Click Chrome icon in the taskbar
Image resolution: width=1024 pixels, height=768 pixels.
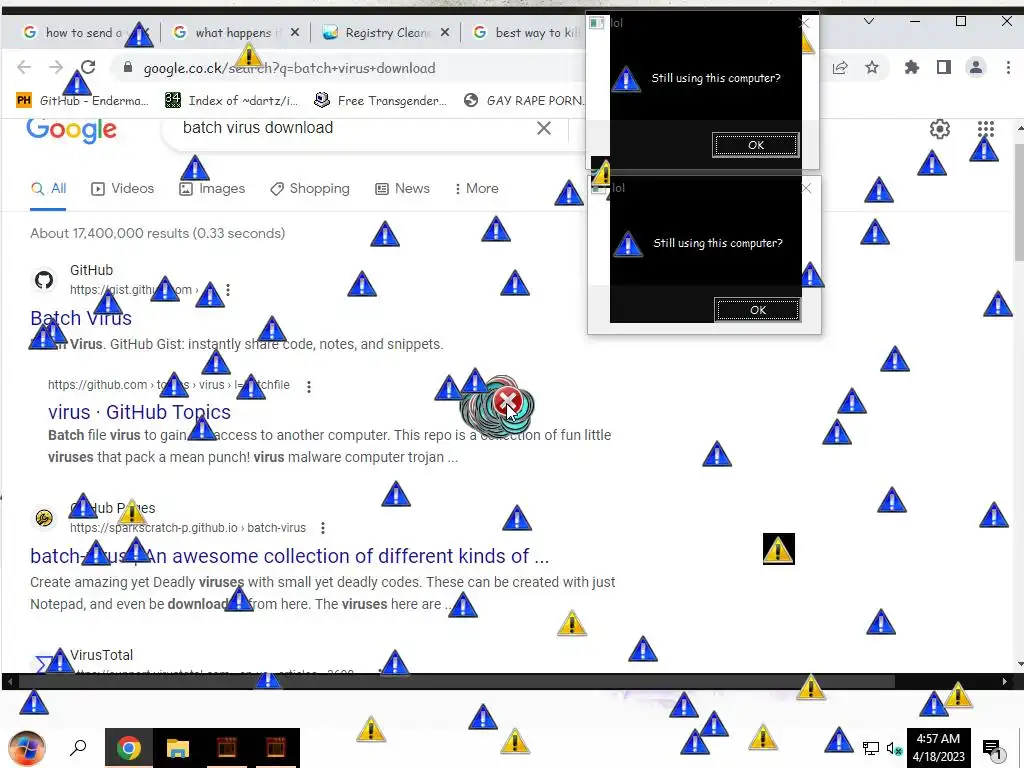tap(129, 748)
